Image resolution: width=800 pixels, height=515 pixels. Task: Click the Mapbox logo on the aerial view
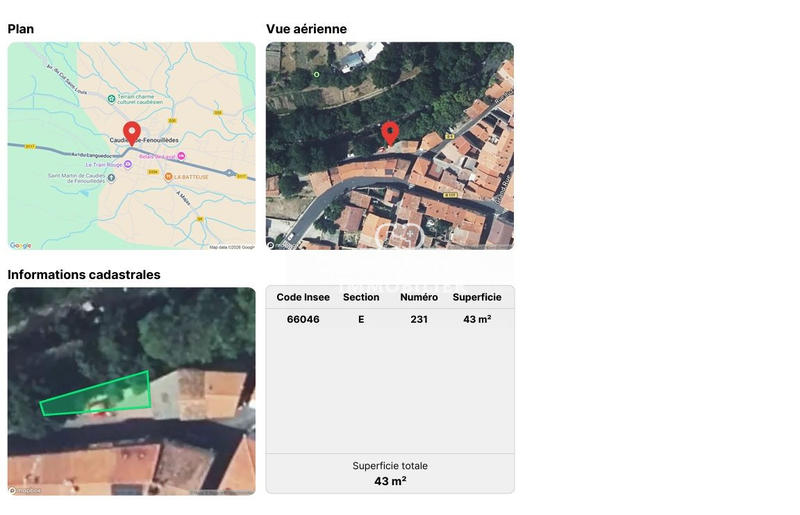(x=282, y=244)
